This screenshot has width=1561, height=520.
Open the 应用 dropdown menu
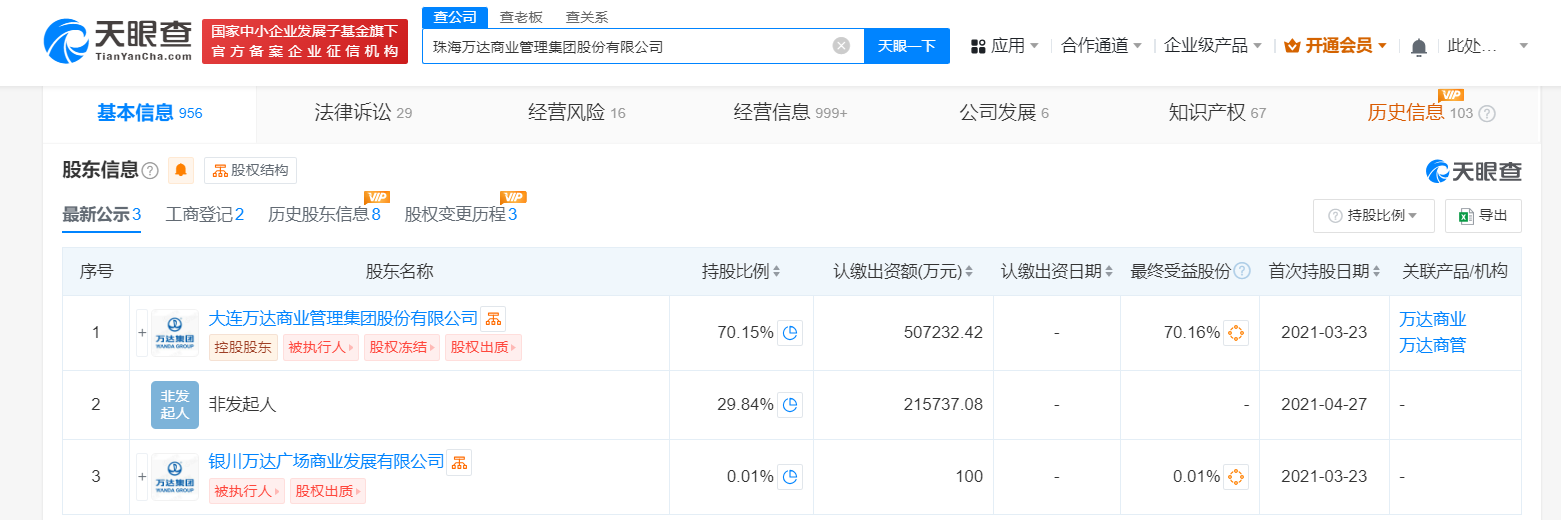[x=1004, y=46]
